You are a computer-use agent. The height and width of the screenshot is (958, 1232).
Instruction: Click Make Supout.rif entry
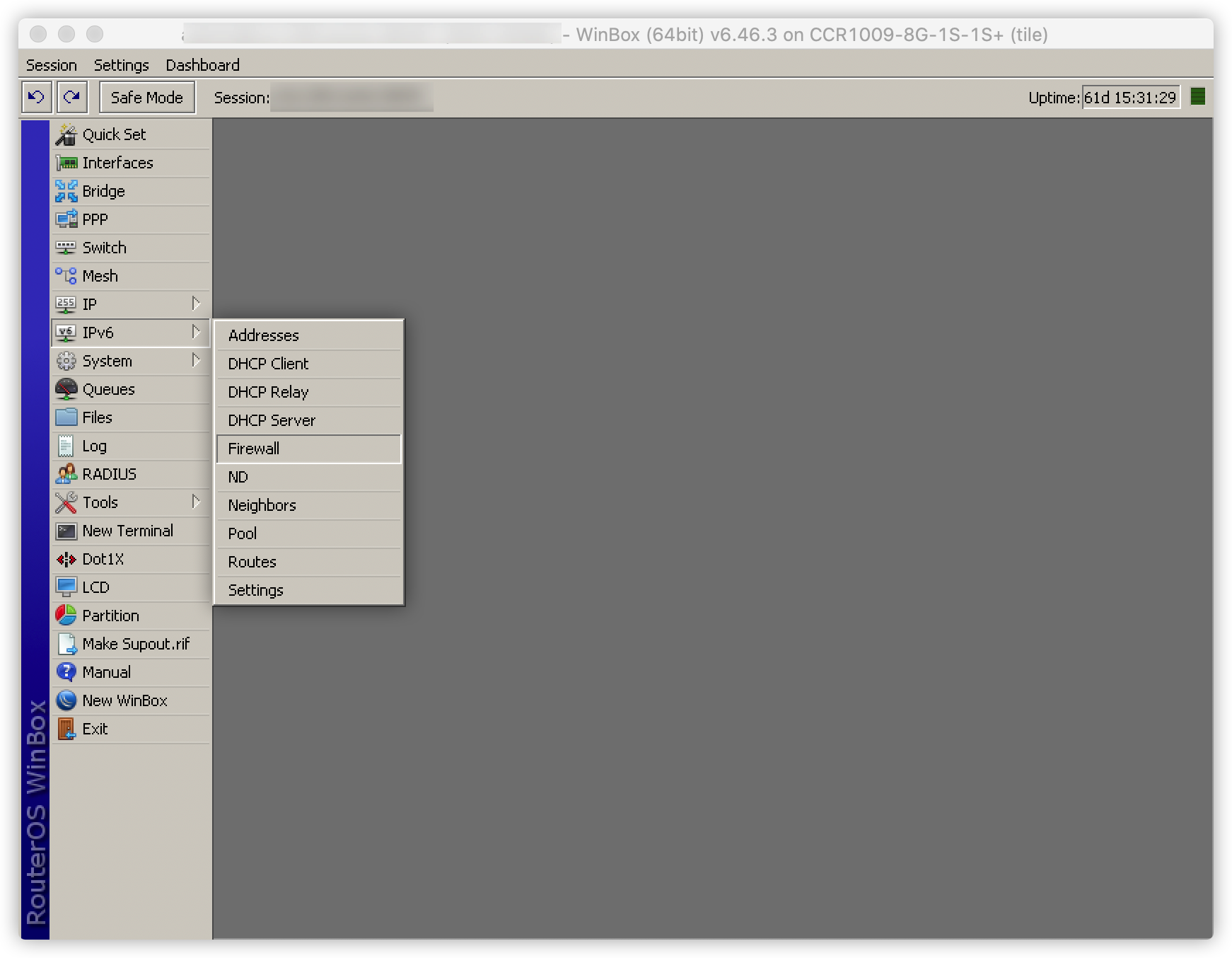click(x=135, y=644)
